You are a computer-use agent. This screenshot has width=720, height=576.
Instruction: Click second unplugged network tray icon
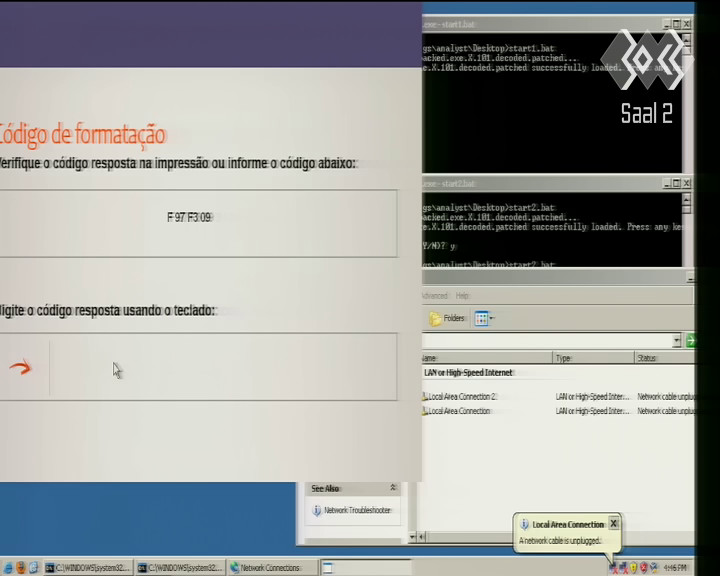(x=623, y=568)
